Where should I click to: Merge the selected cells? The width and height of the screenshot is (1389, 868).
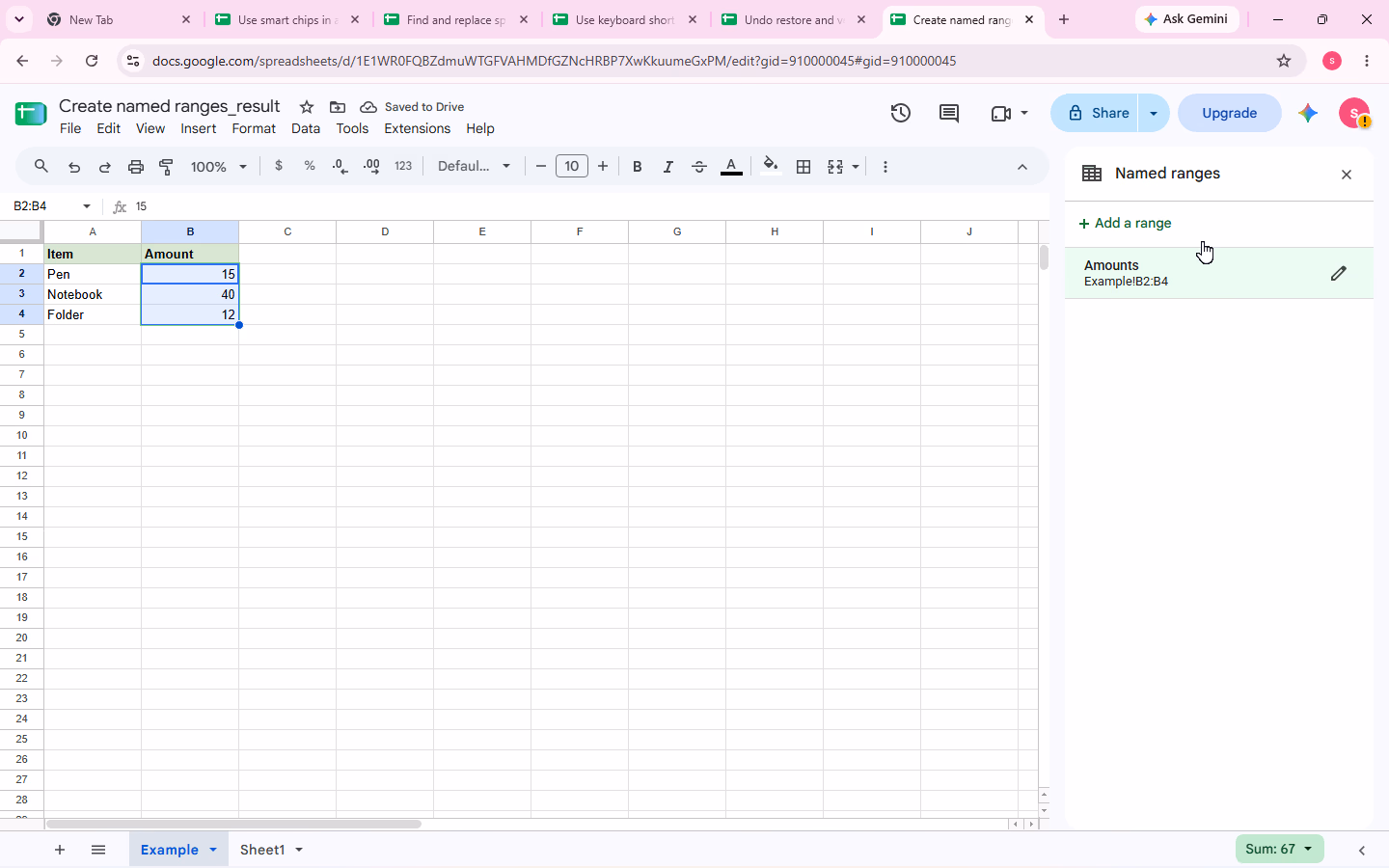click(x=835, y=167)
